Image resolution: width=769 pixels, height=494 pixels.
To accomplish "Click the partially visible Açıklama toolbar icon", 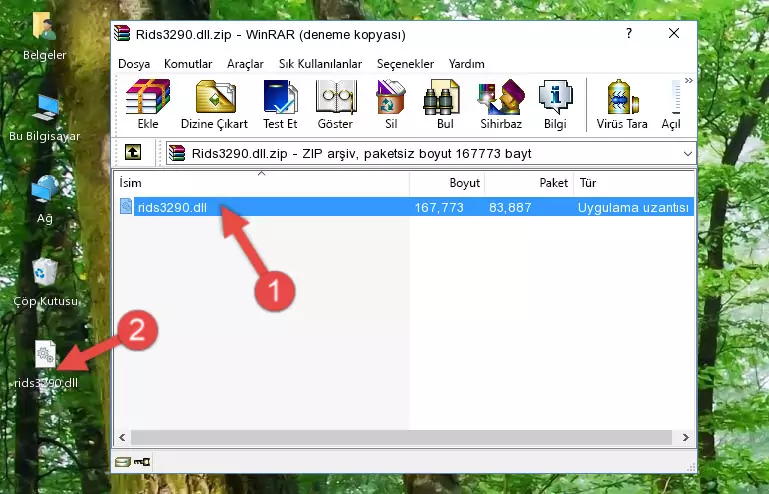I will click(671, 104).
